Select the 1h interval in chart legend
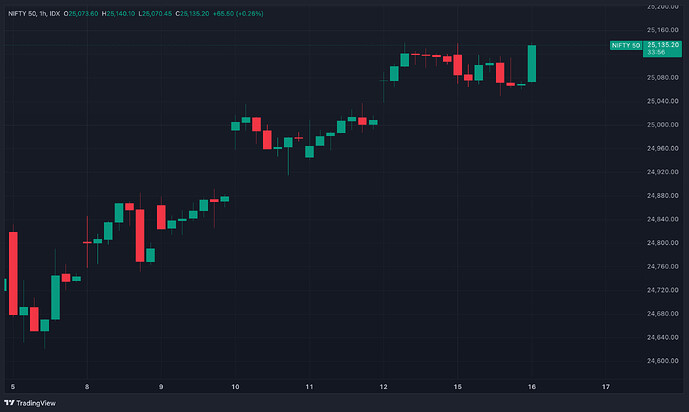This screenshot has width=689, height=412. click(38, 11)
